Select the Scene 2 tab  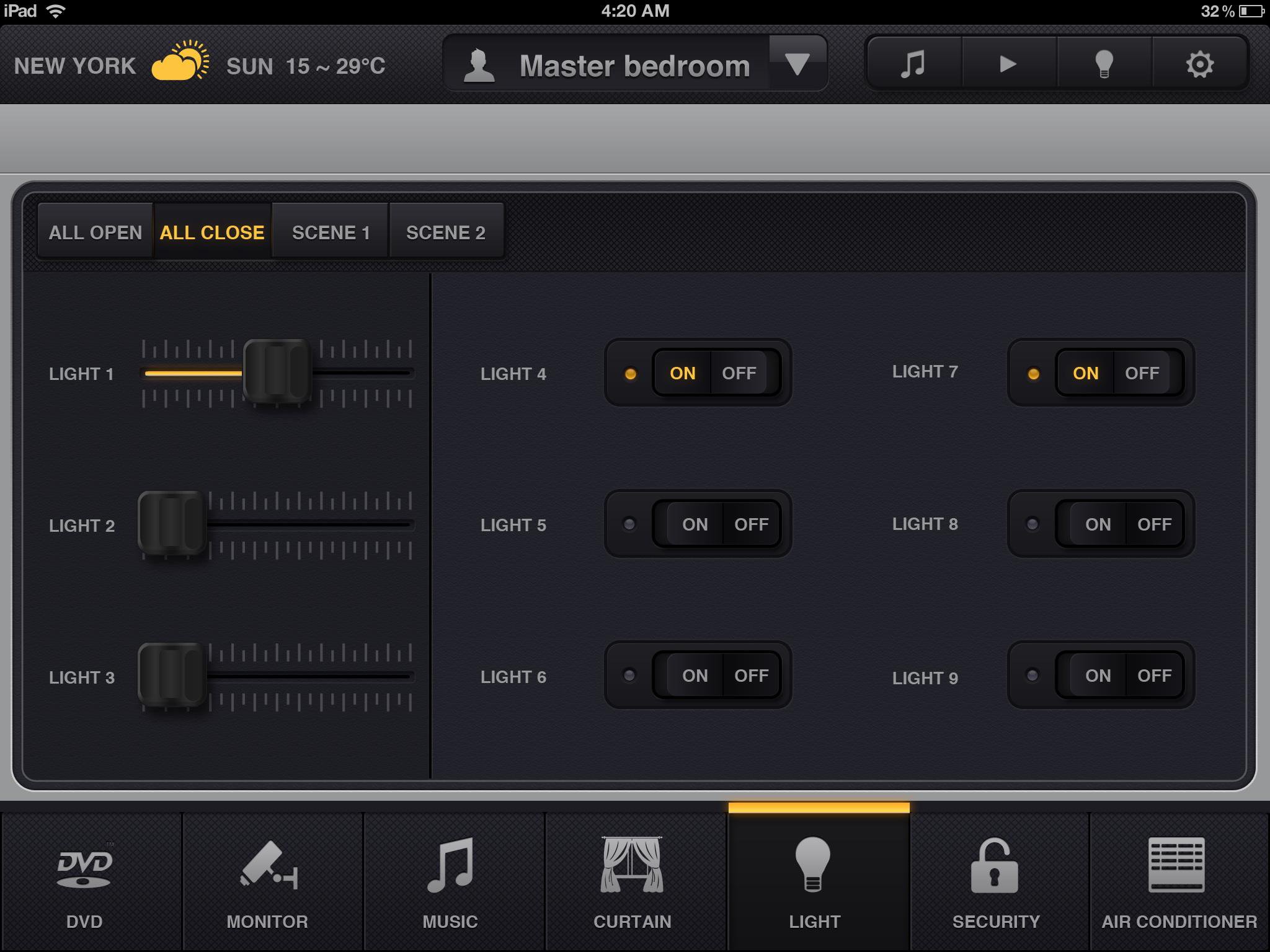445,232
